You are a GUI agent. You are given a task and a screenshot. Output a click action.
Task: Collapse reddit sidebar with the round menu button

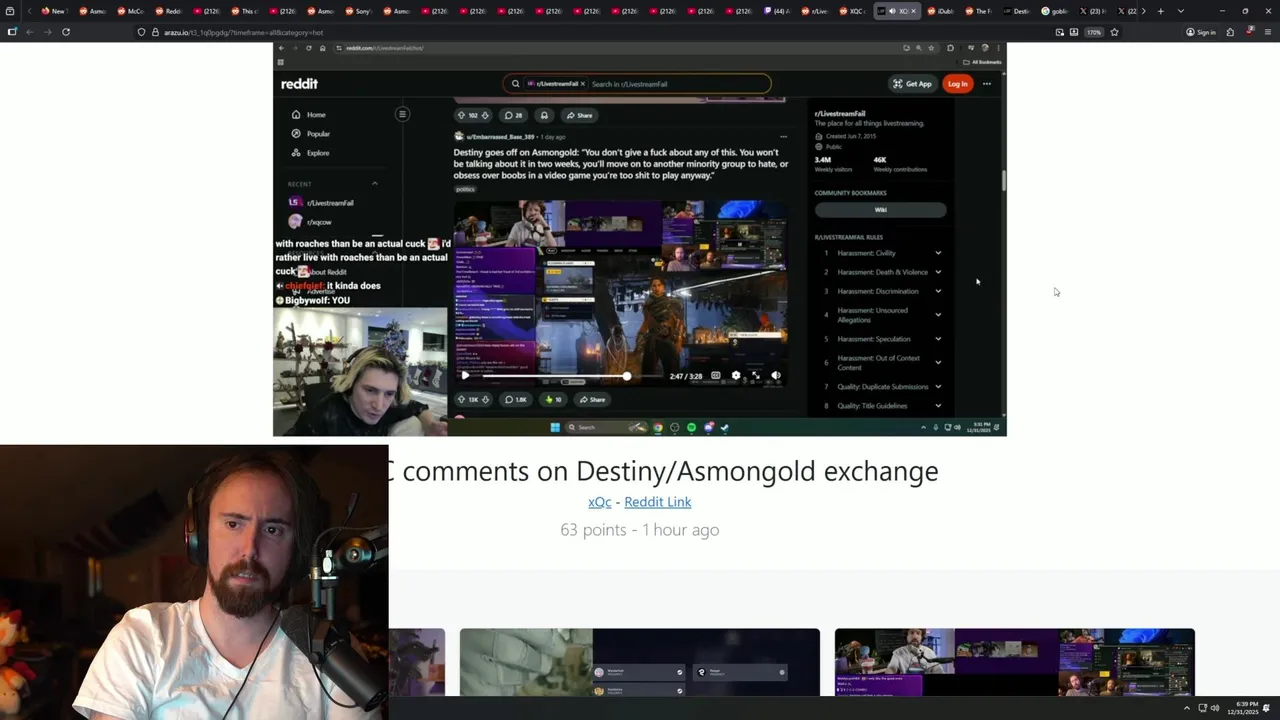click(x=402, y=114)
